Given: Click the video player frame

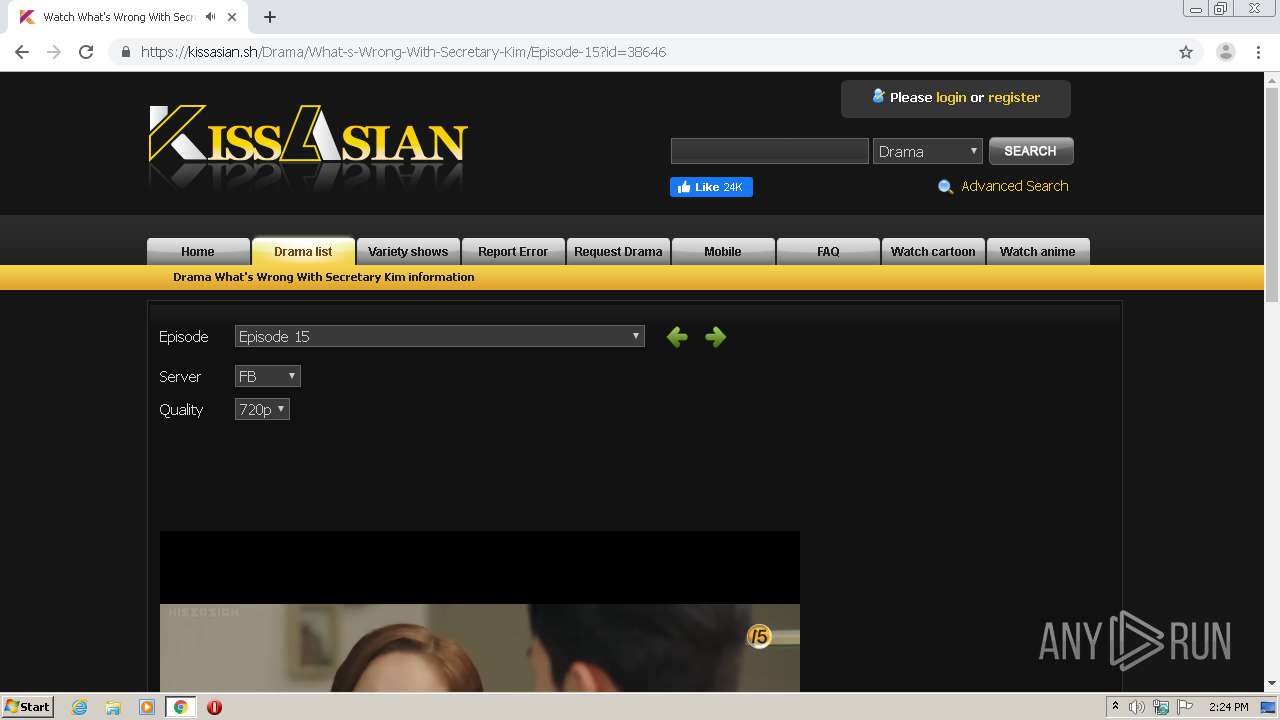Looking at the screenshot, I should [480, 611].
